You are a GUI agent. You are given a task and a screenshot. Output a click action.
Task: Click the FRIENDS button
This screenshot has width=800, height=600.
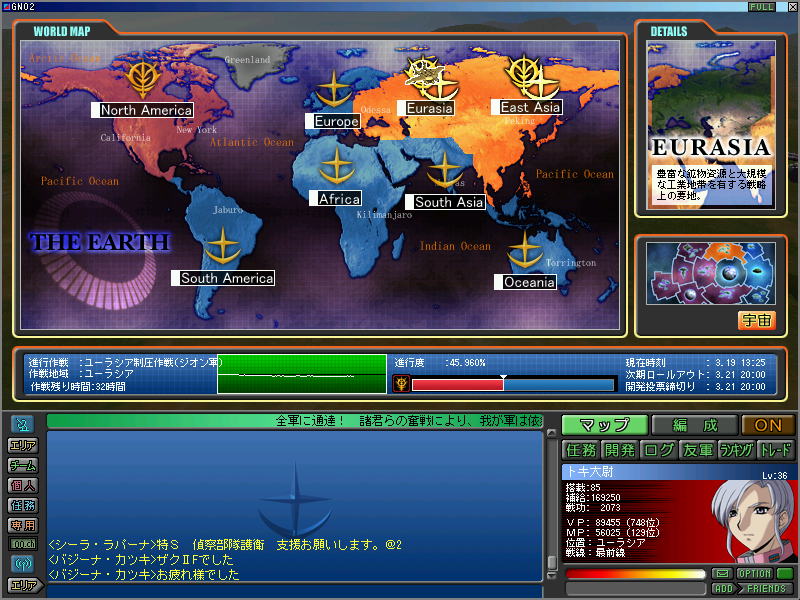(x=766, y=589)
